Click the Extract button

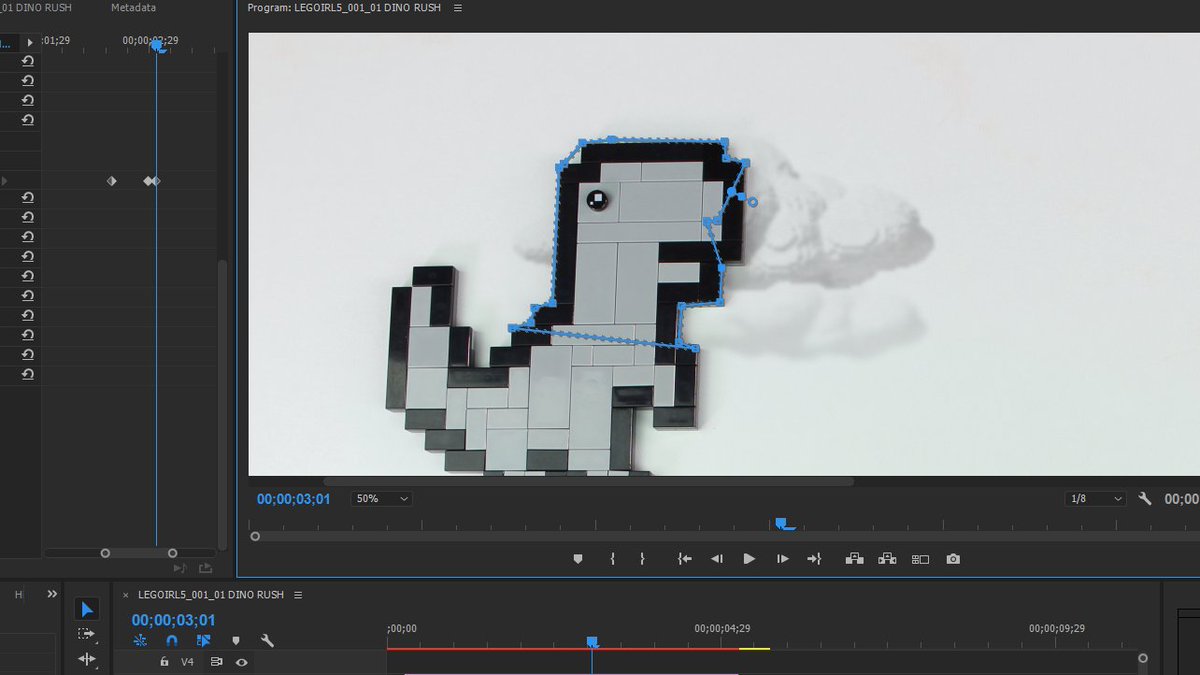(x=887, y=559)
